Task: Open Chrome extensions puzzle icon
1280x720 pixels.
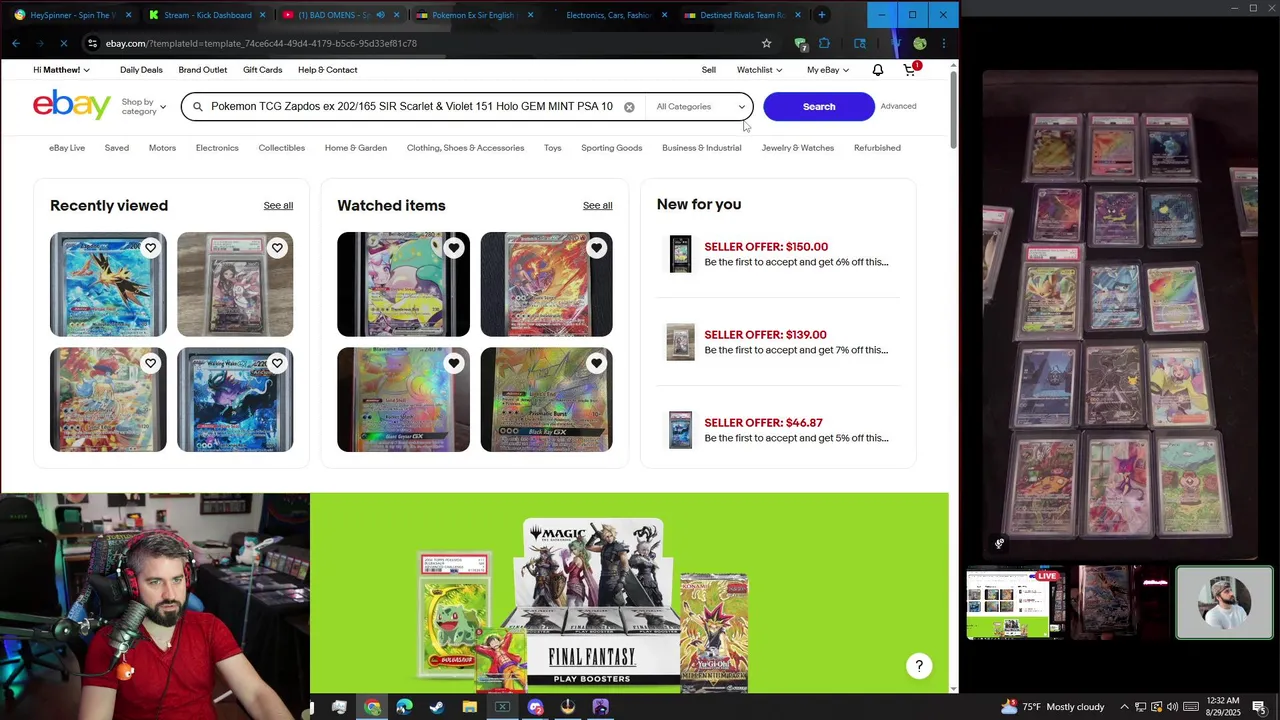Action: click(824, 43)
